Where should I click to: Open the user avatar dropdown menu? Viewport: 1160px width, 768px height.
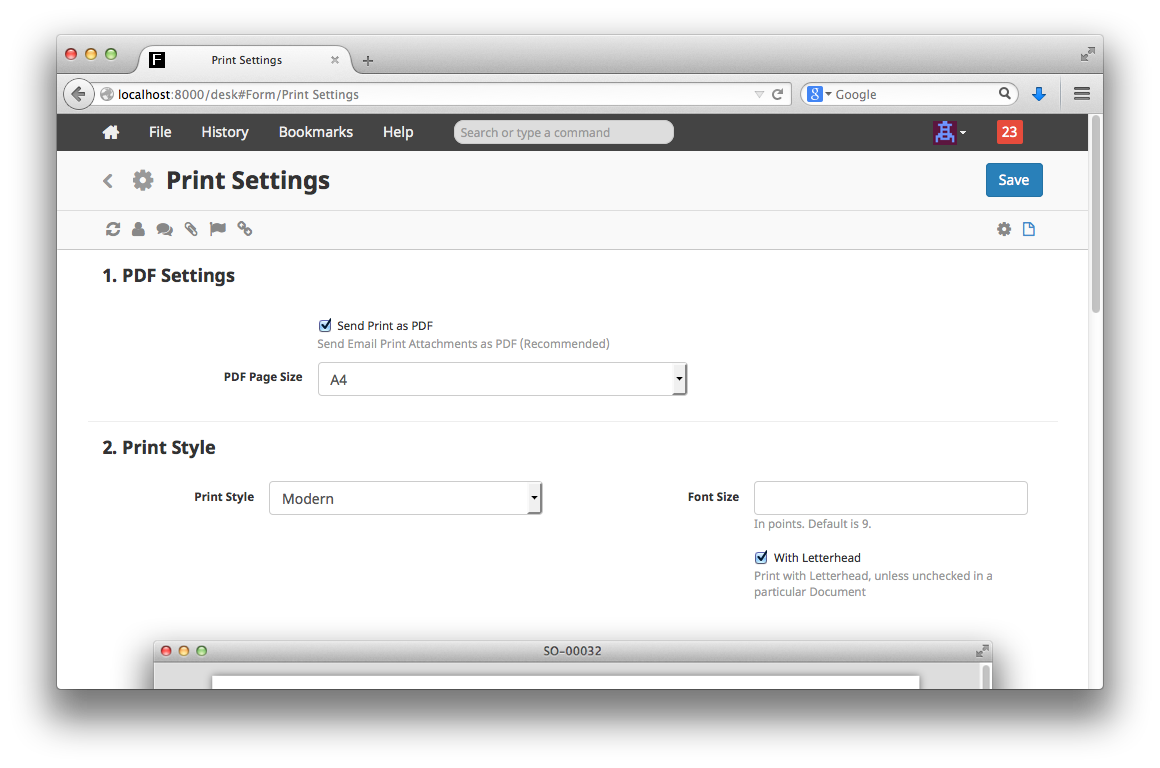[949, 132]
